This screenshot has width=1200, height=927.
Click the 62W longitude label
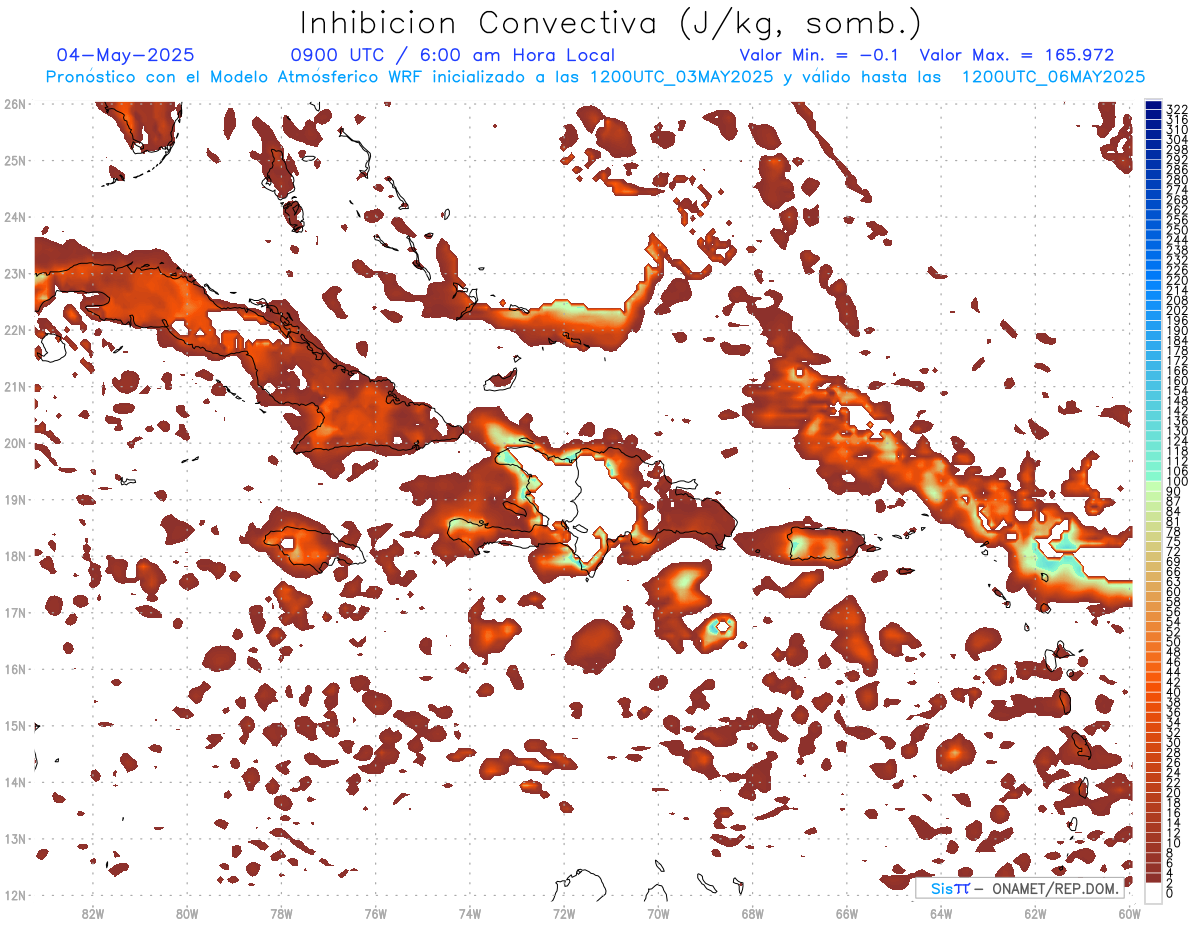coord(1035,912)
